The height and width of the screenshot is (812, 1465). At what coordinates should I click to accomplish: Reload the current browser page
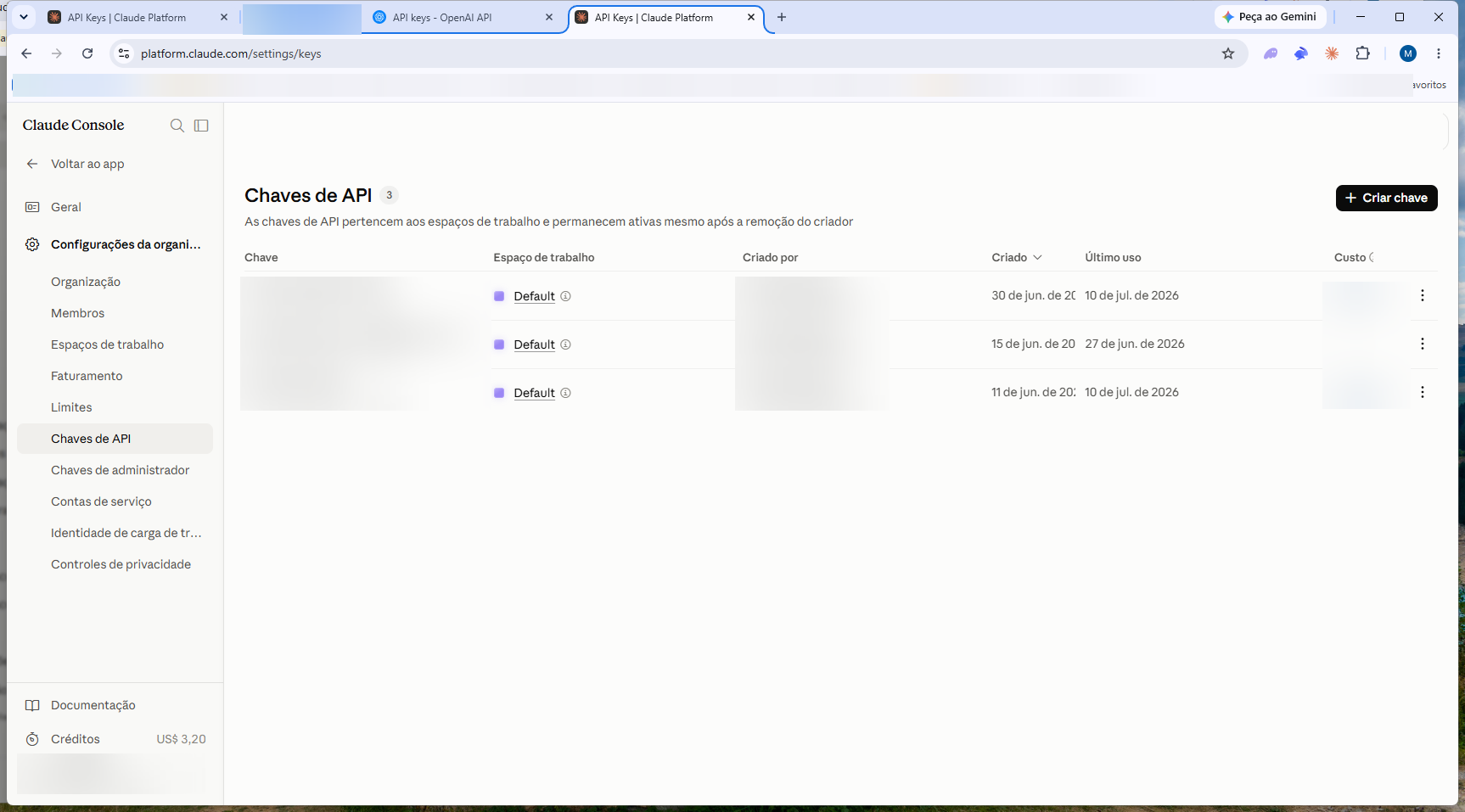[87, 53]
